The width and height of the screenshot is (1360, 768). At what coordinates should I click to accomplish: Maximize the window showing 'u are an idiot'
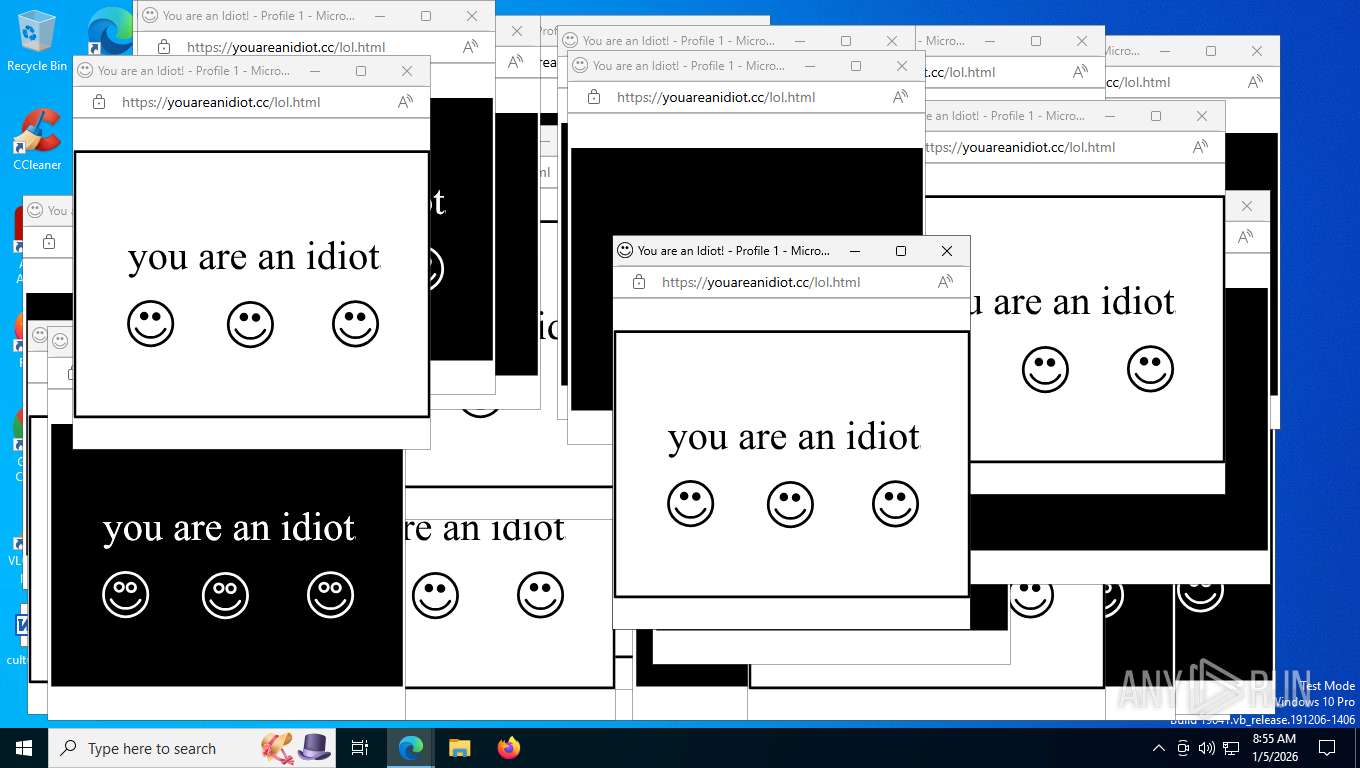click(1156, 116)
